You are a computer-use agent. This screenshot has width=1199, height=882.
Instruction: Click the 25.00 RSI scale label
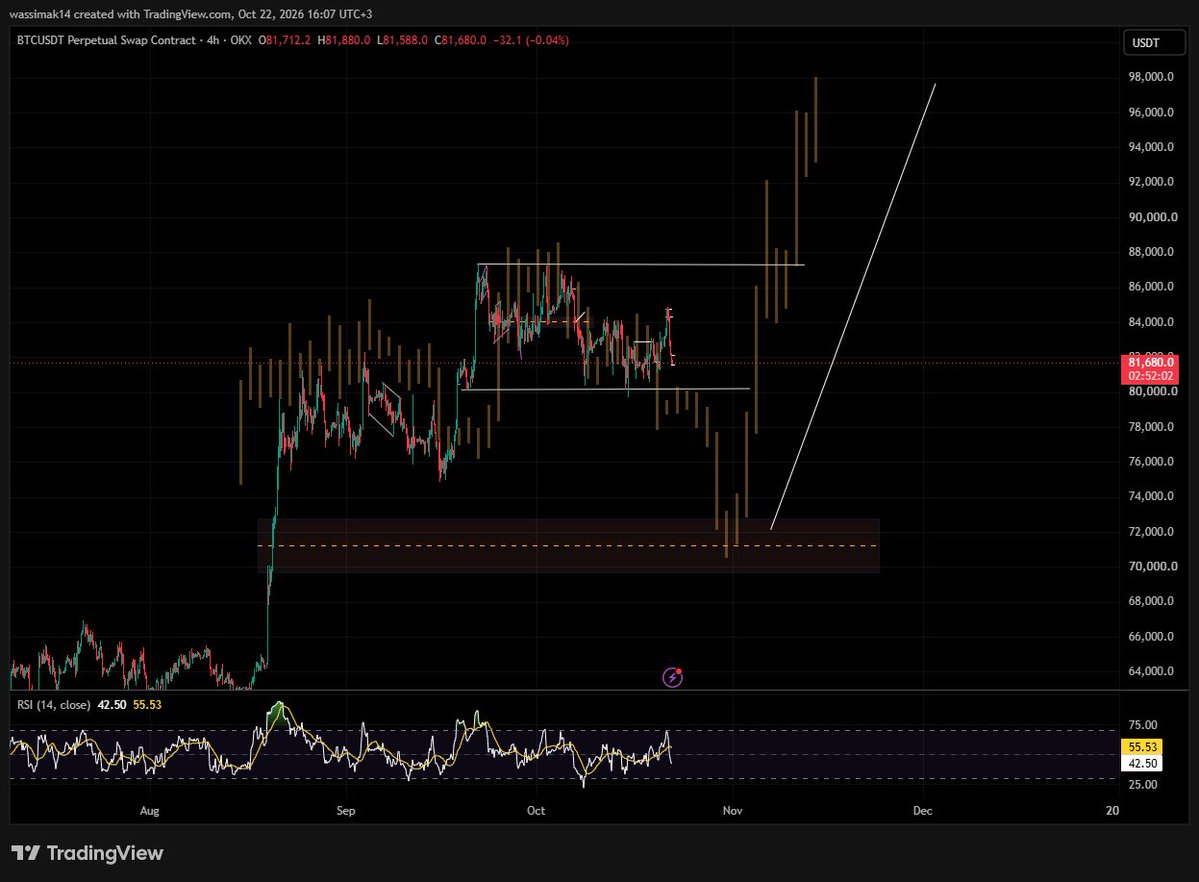pyautogui.click(x=1142, y=784)
